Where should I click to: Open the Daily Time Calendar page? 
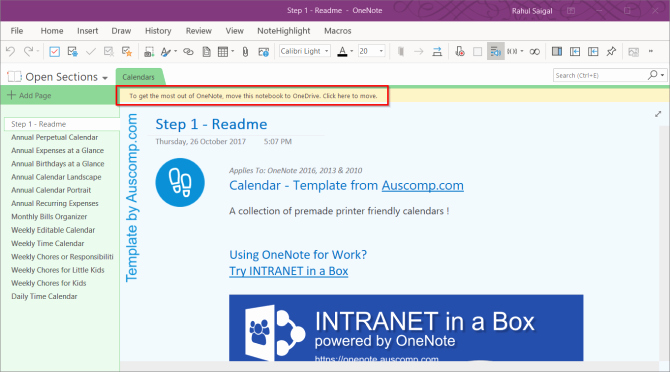(44, 296)
